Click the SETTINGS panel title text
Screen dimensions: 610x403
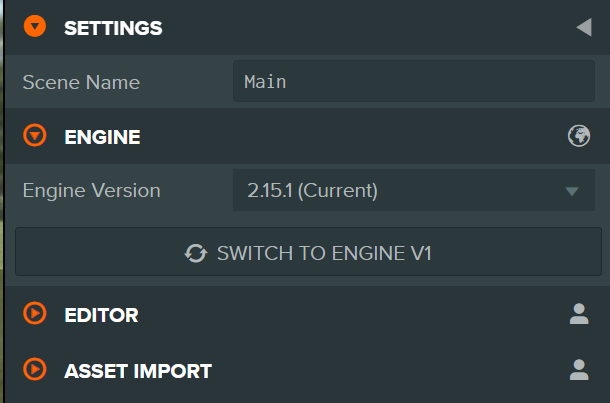[113, 28]
